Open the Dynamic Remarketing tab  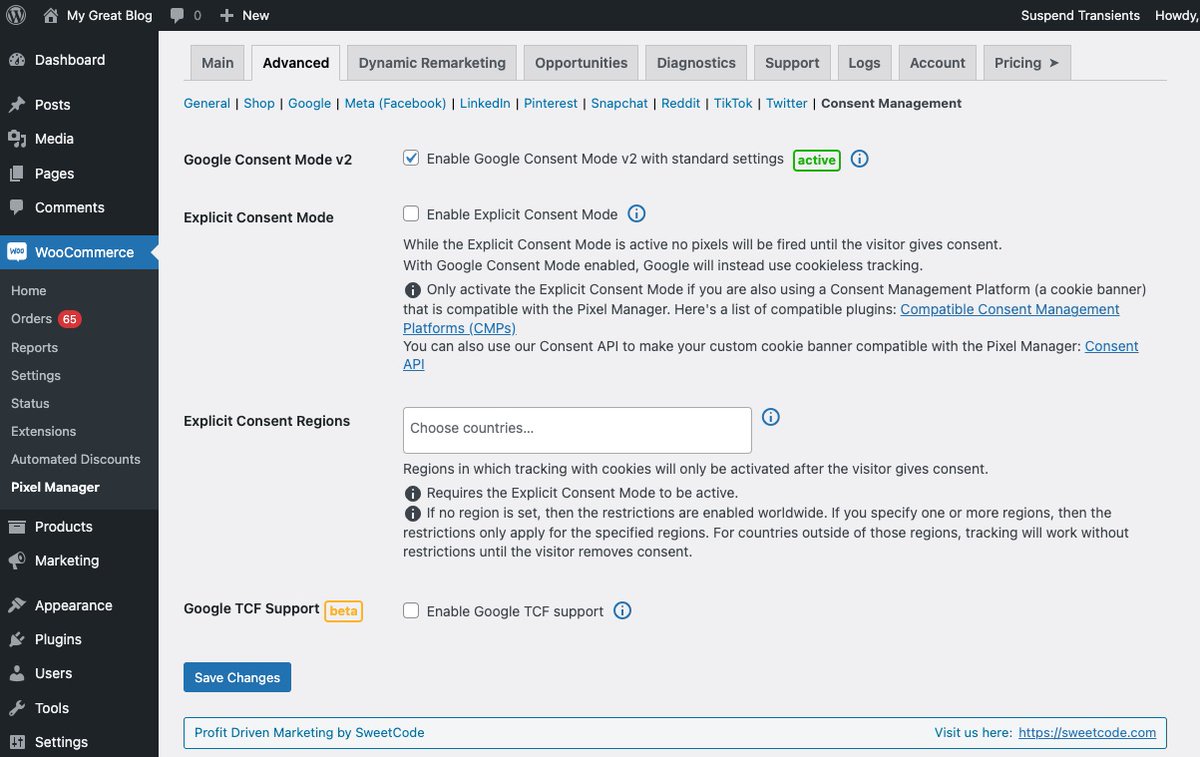(x=432, y=62)
